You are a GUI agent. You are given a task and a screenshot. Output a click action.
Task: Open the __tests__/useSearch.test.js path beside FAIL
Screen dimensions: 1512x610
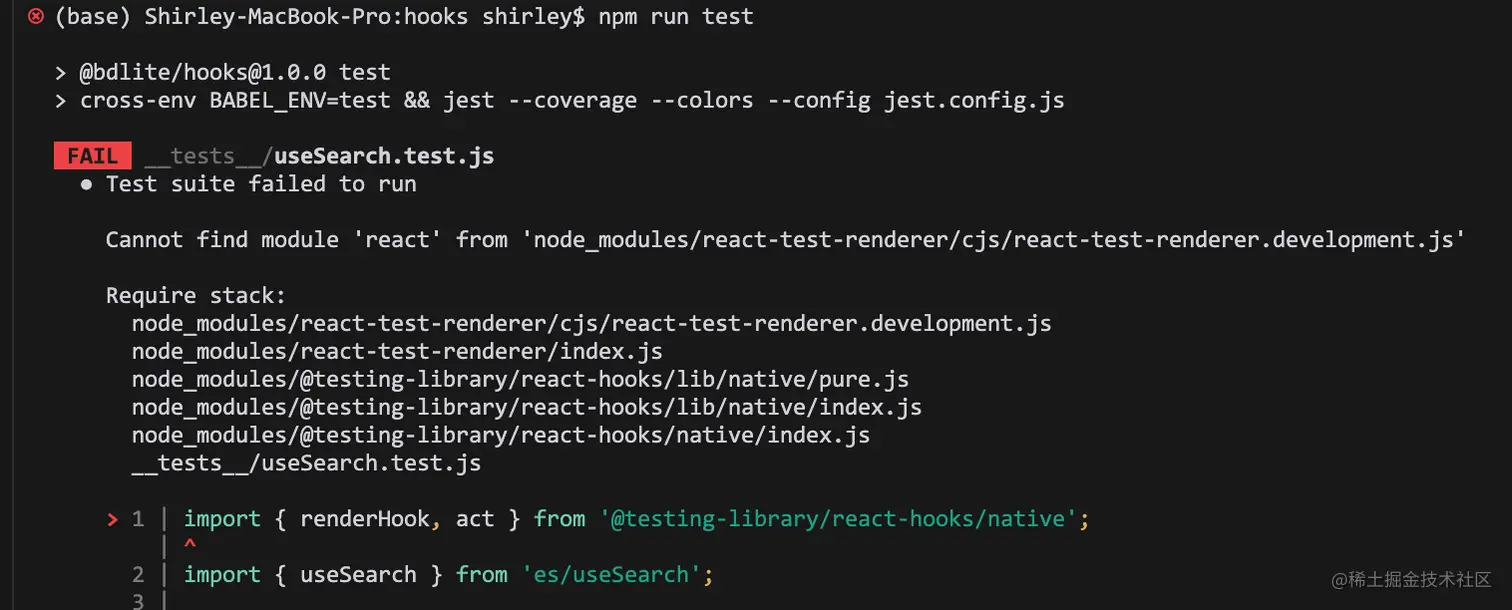click(x=319, y=156)
